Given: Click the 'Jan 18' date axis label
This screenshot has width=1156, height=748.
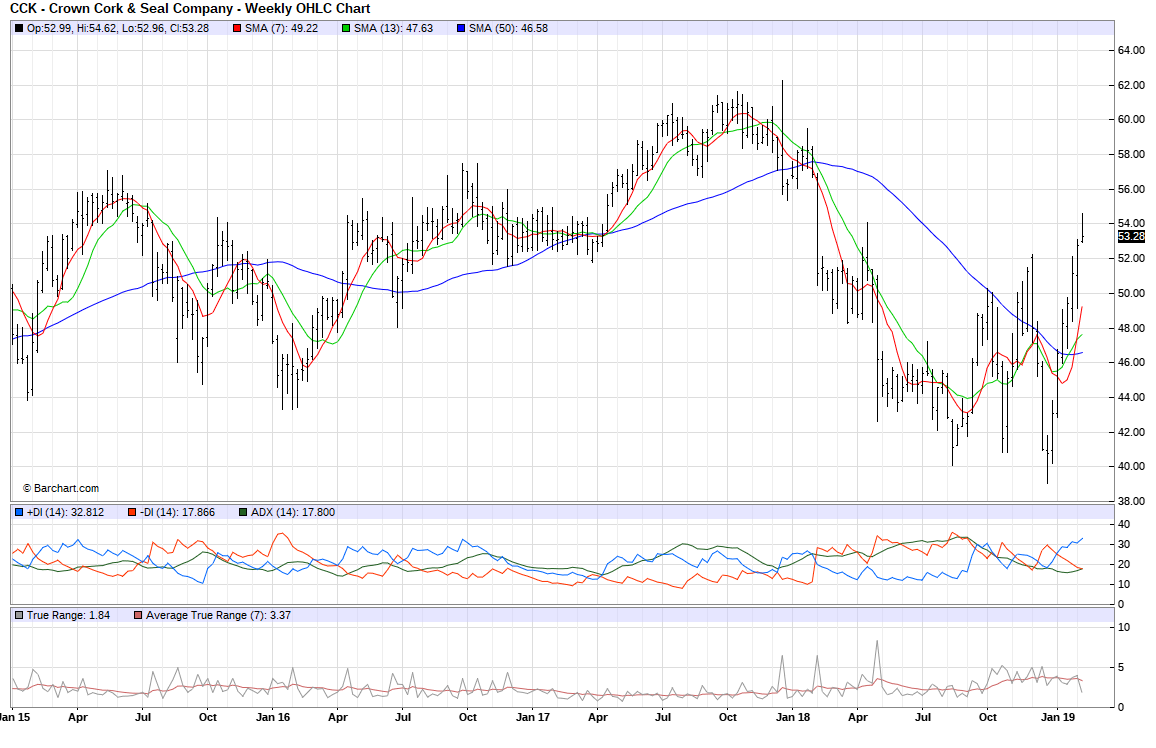Looking at the screenshot, I should 793,717.
